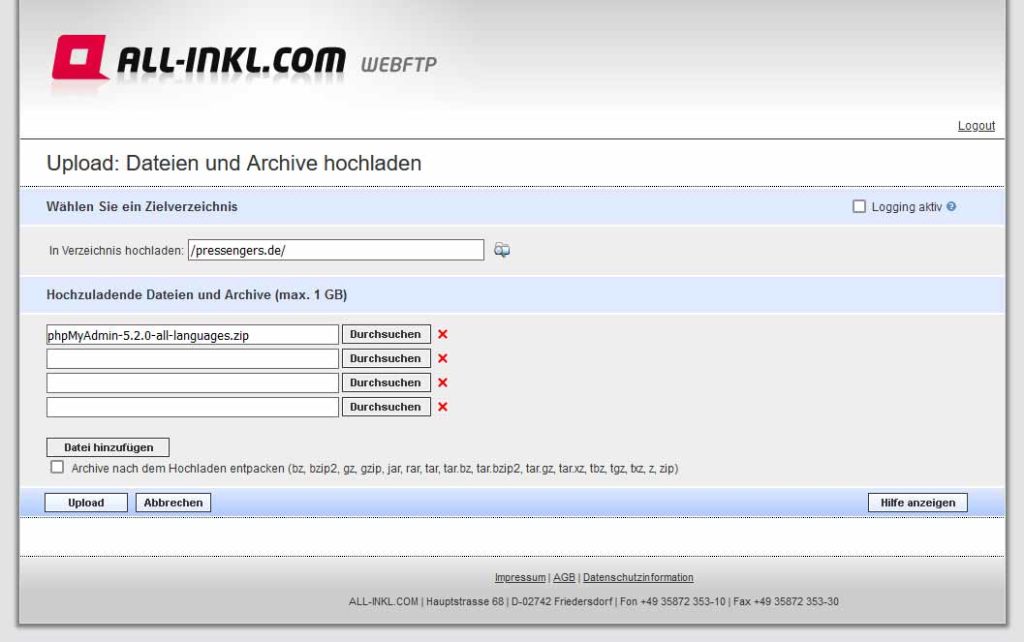Screen dimensions: 1024x642
Task: Click the red X beside fourth file field
Action: point(442,407)
